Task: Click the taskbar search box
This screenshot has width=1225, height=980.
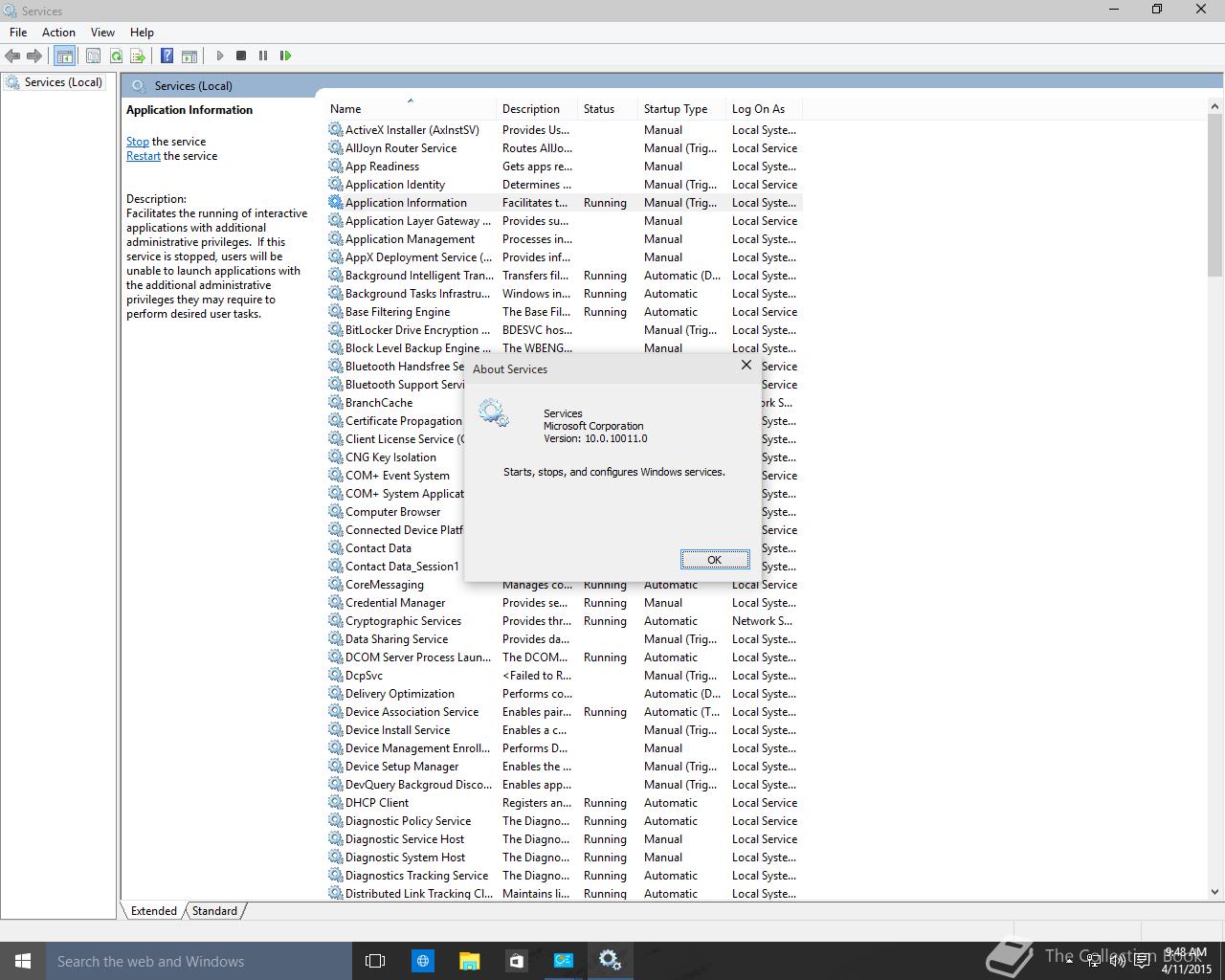Action: point(199,961)
